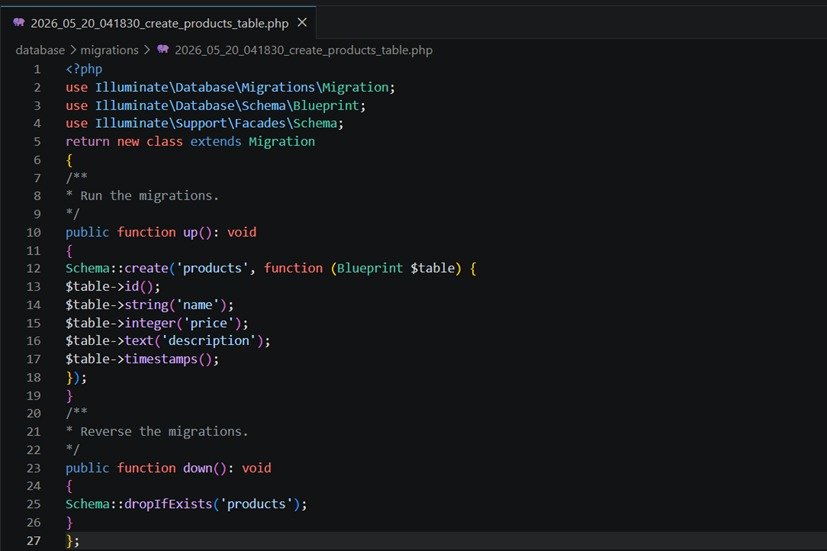Open the 'database' breadcrumb segment
Viewport: 827px width, 551px height.
coord(40,50)
